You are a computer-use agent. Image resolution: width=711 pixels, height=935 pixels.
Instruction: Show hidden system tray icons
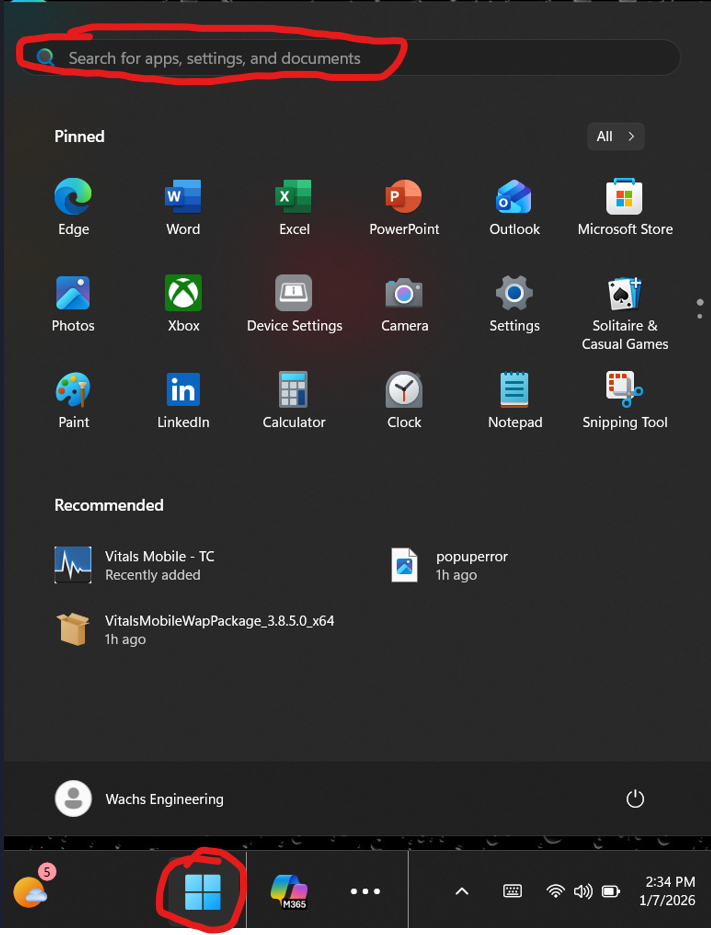pyautogui.click(x=462, y=891)
